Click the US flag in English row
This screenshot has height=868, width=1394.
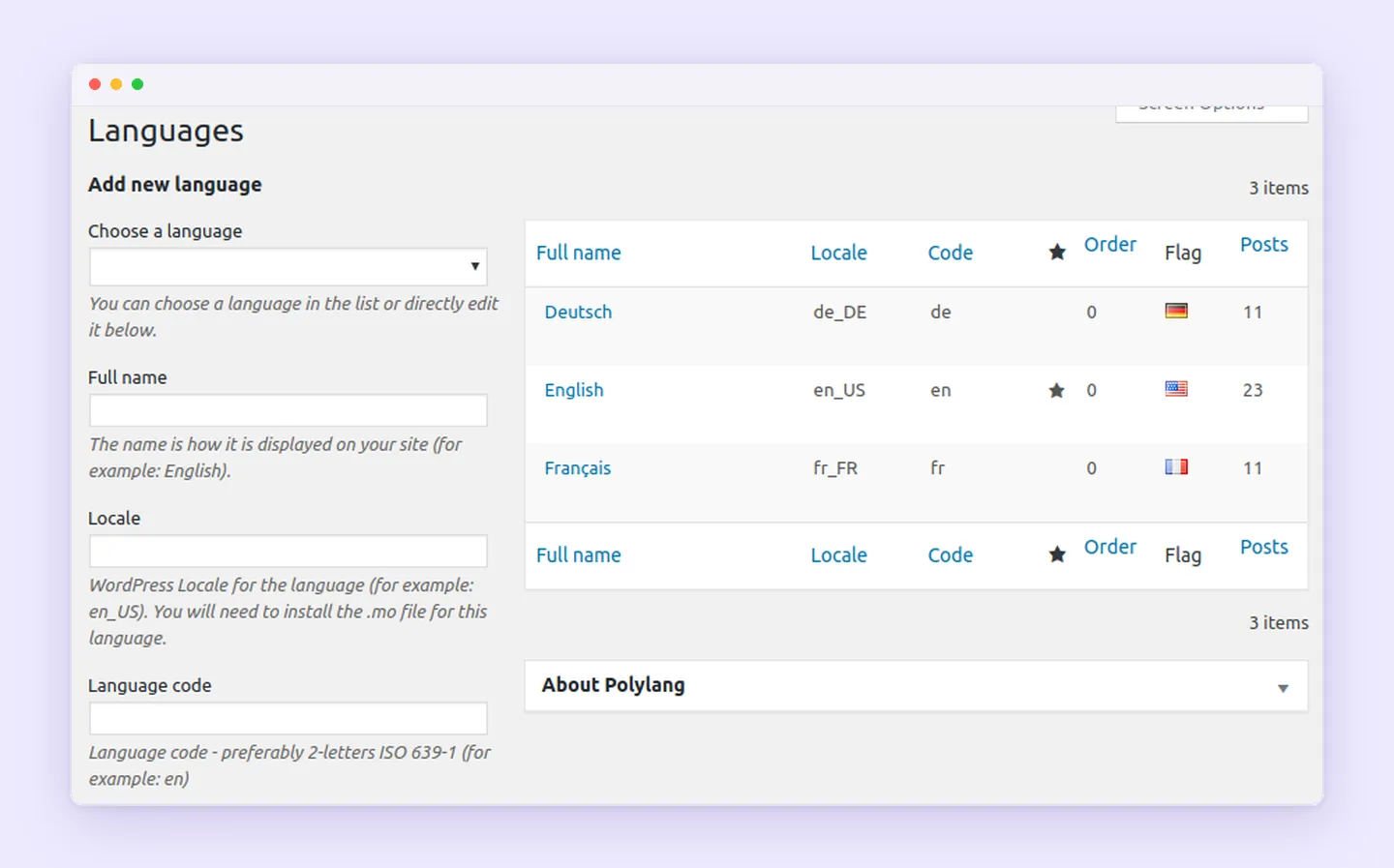tap(1176, 389)
